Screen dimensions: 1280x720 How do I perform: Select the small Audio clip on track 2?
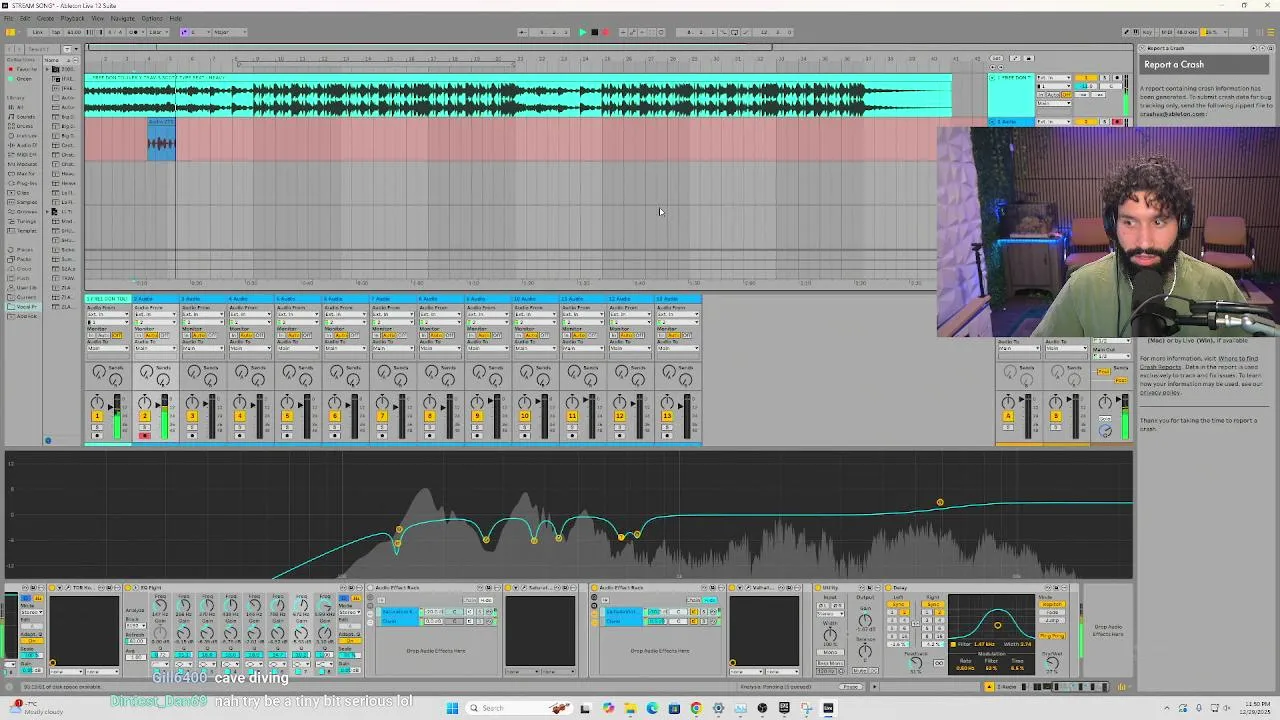161,140
